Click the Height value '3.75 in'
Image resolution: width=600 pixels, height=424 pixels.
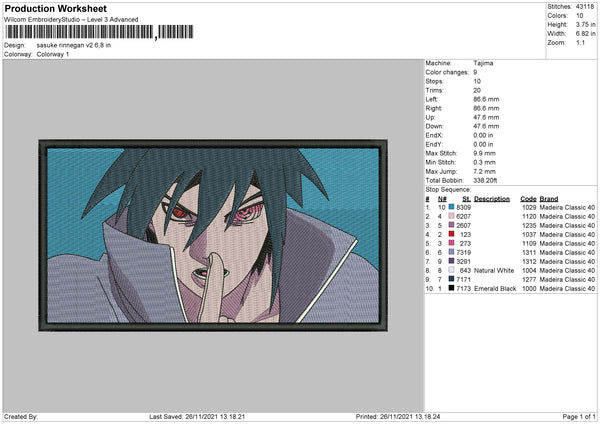(585, 24)
